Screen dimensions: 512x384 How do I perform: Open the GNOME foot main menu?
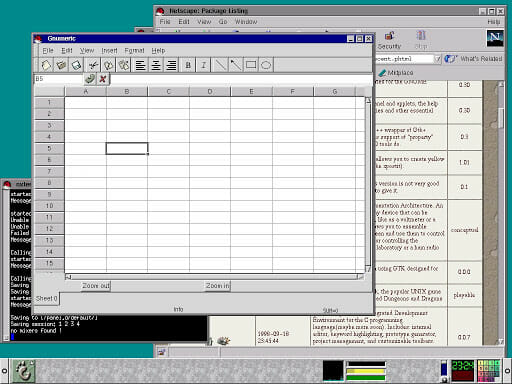24,371
